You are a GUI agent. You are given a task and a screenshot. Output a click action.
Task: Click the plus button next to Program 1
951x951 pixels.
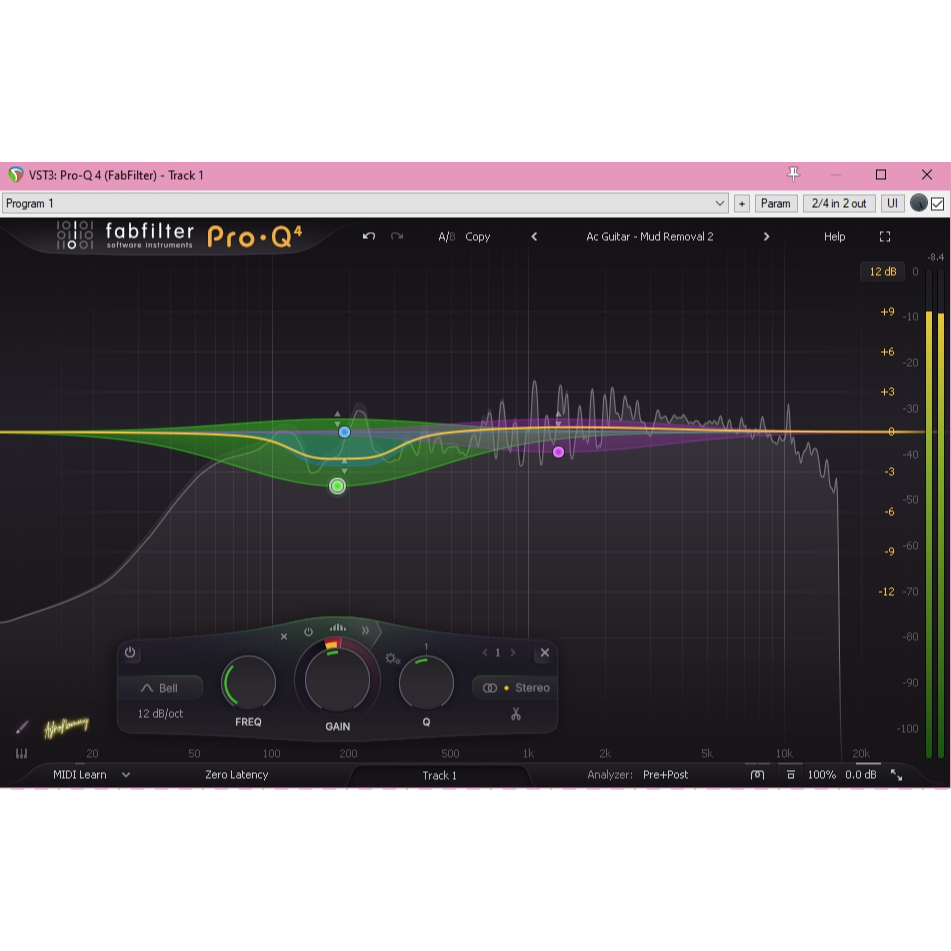tap(742, 204)
